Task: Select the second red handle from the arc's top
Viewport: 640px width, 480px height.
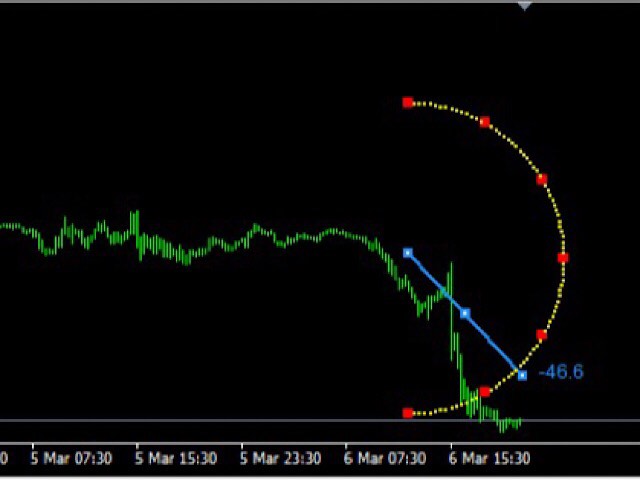Action: pos(484,122)
